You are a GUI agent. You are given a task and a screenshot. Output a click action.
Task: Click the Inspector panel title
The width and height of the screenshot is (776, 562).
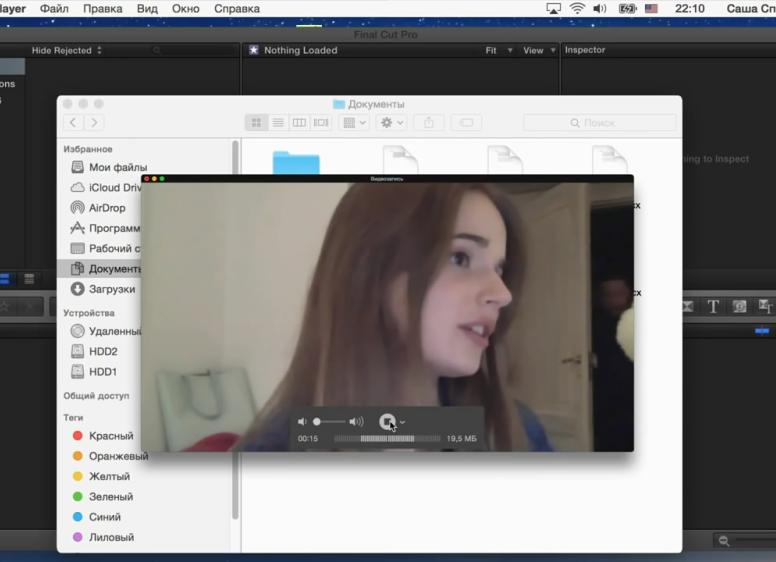point(585,50)
